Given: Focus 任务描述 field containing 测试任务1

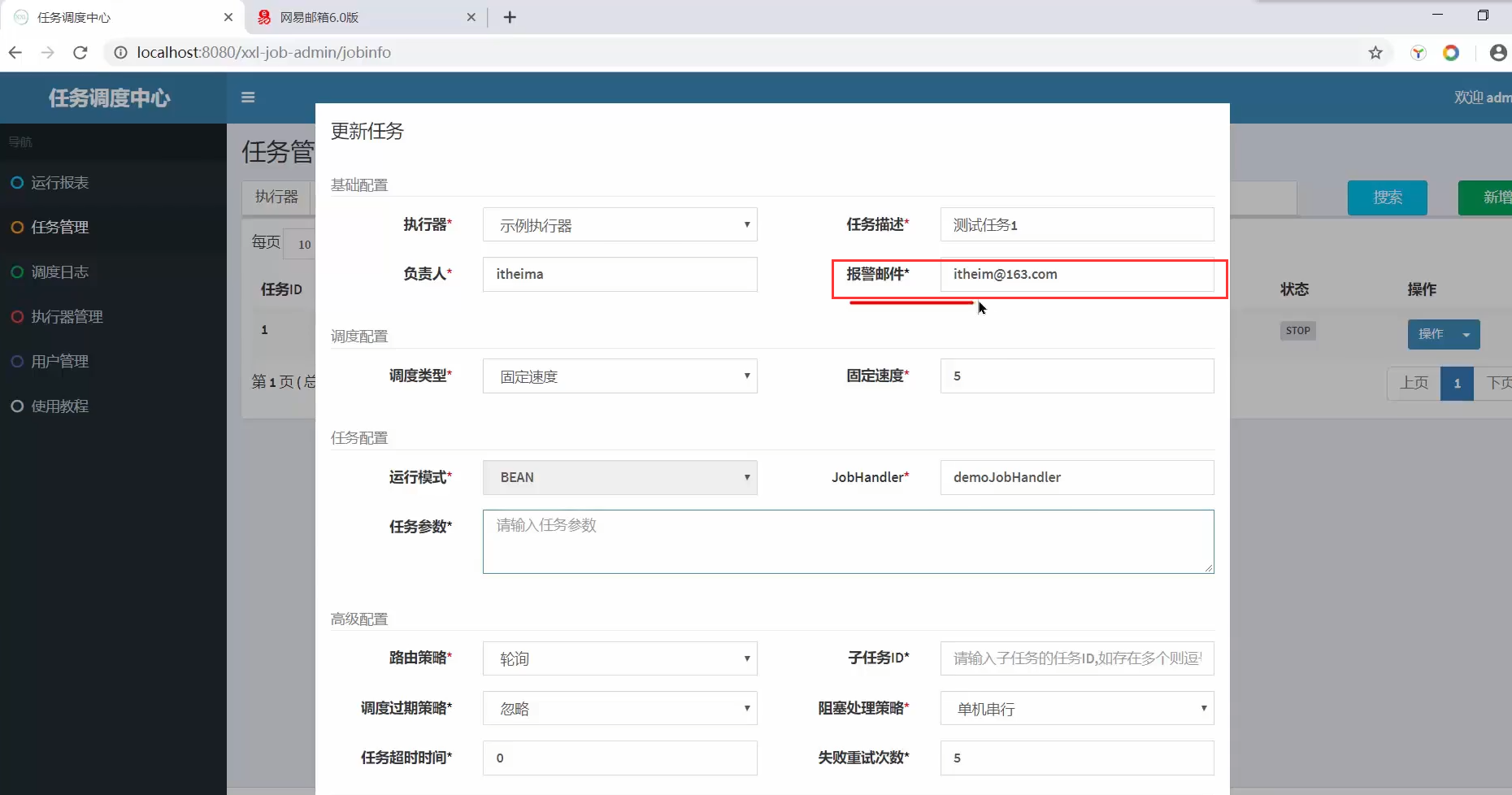Looking at the screenshot, I should [1077, 224].
